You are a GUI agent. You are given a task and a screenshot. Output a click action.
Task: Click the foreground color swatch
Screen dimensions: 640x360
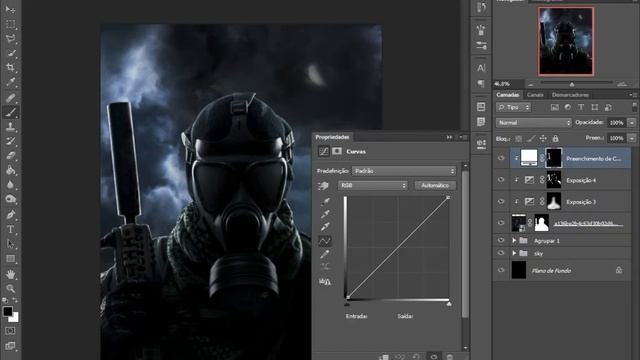(7, 311)
